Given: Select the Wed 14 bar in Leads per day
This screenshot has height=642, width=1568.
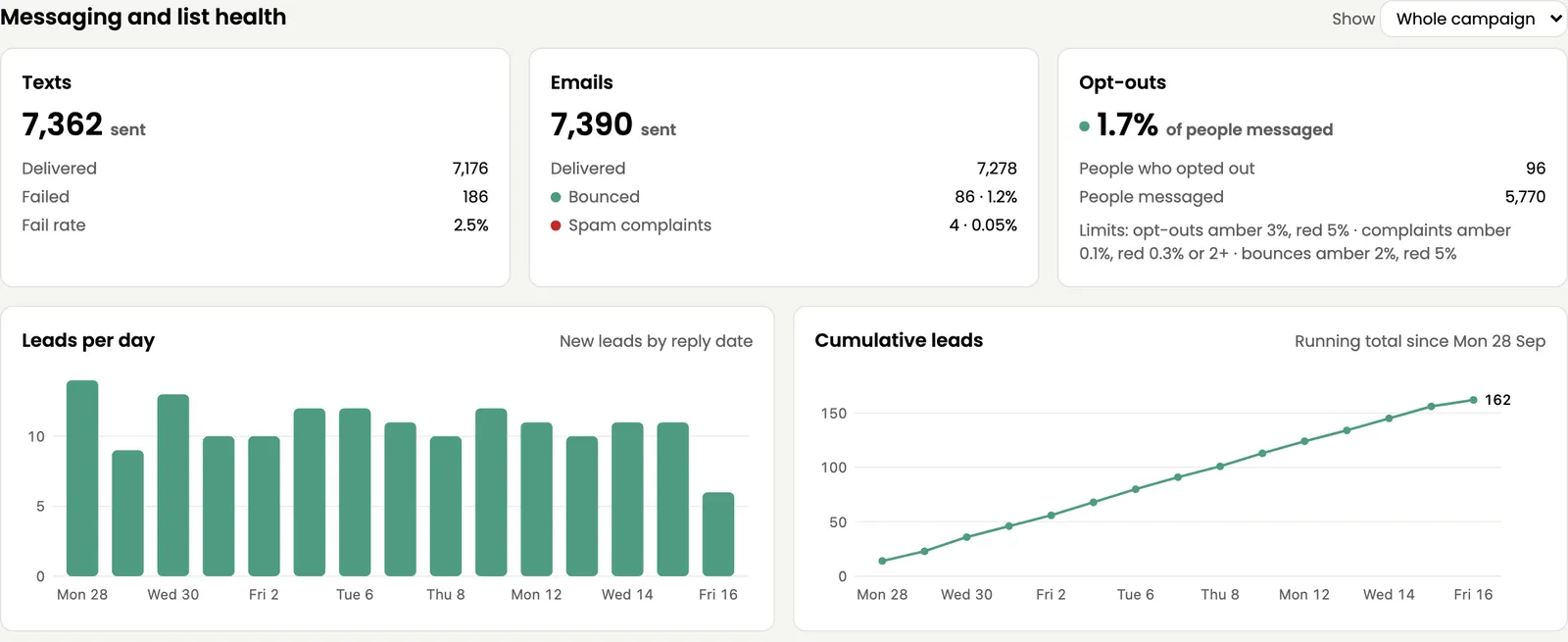Looking at the screenshot, I should [x=627, y=499].
